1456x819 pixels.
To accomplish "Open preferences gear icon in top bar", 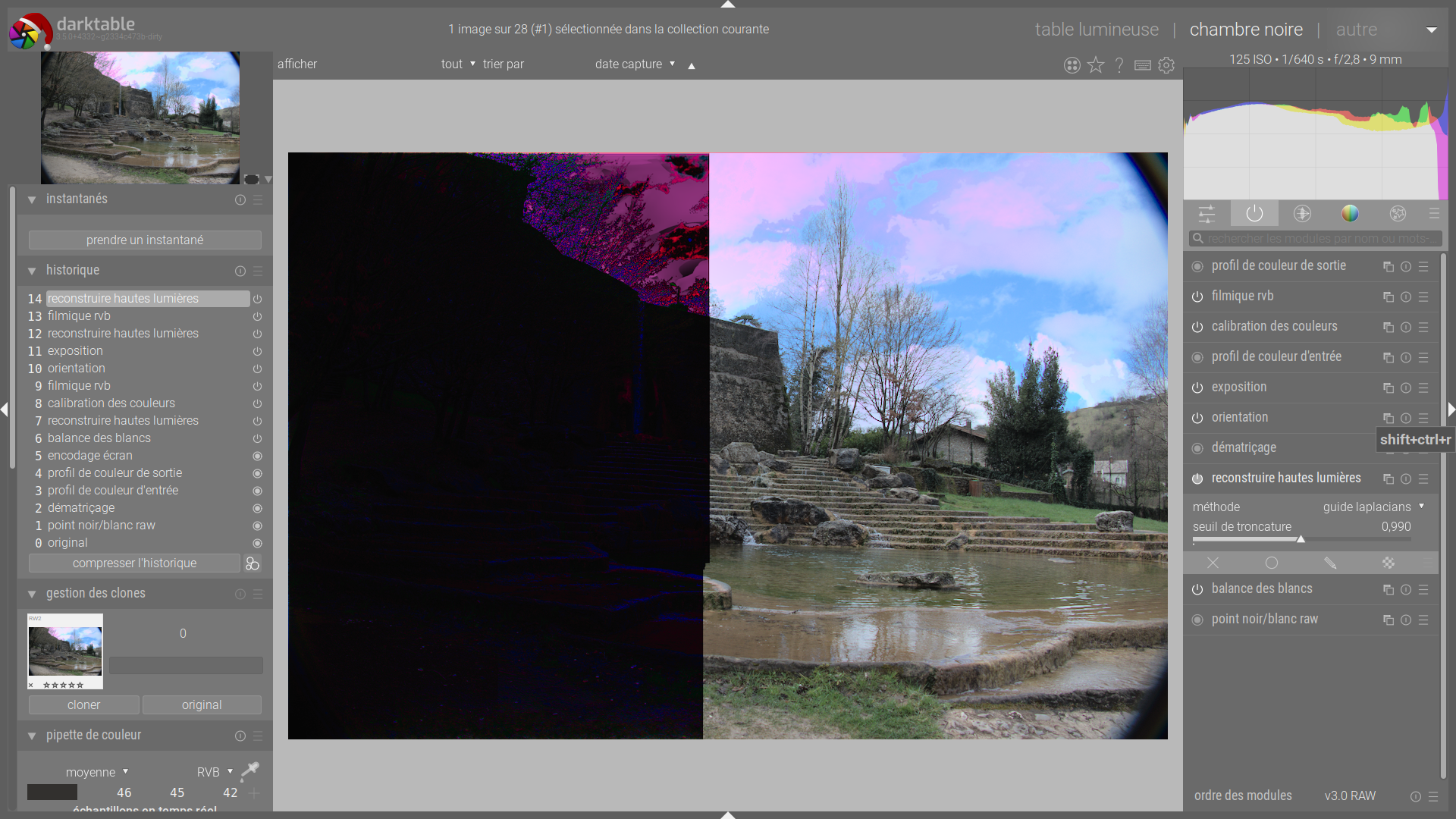I will click(x=1166, y=65).
